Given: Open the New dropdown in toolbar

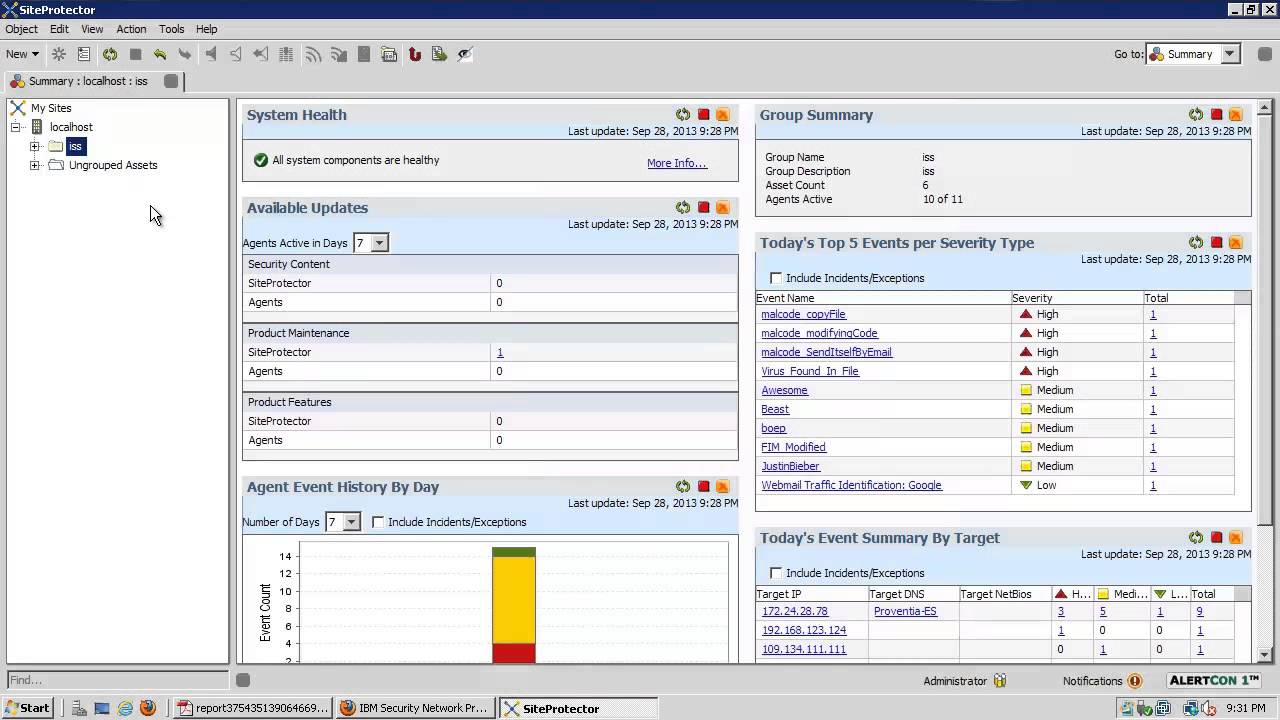Looking at the screenshot, I should [x=22, y=54].
